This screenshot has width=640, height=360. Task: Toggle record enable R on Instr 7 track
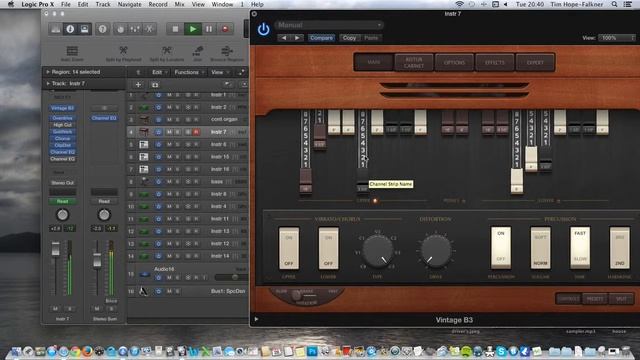tap(196, 132)
